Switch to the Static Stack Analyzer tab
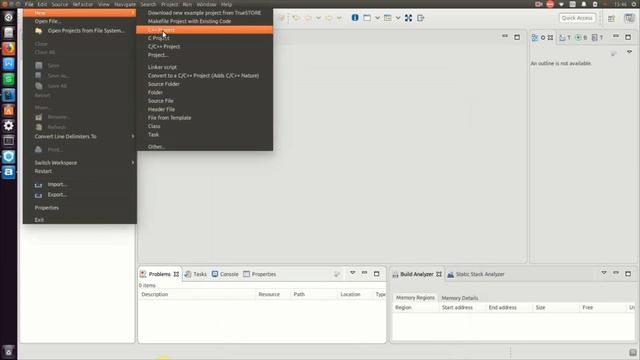This screenshot has width=640, height=360. click(x=476, y=274)
